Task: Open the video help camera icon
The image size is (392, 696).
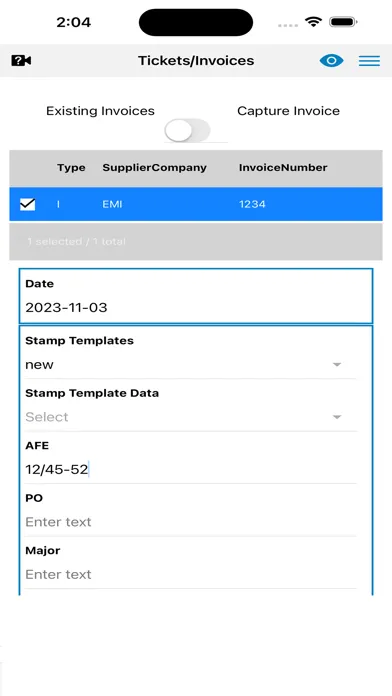Action: (x=21, y=60)
